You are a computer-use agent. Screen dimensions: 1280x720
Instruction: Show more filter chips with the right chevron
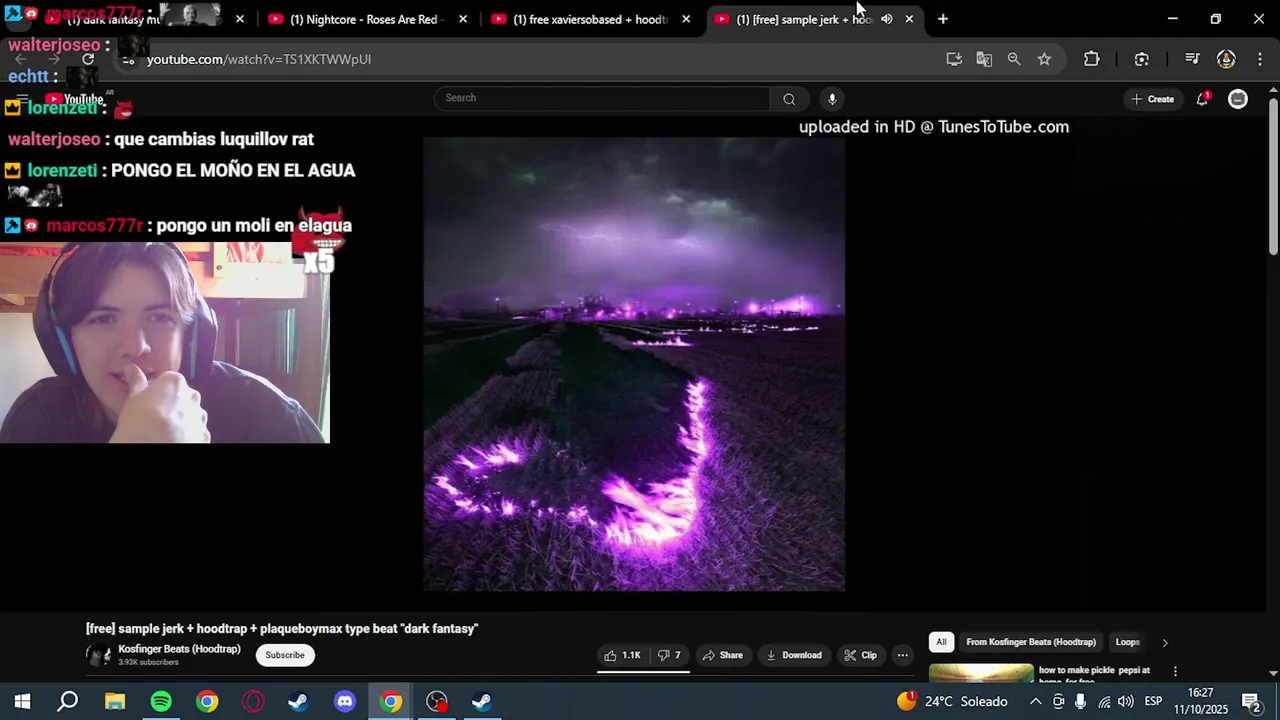click(1164, 642)
